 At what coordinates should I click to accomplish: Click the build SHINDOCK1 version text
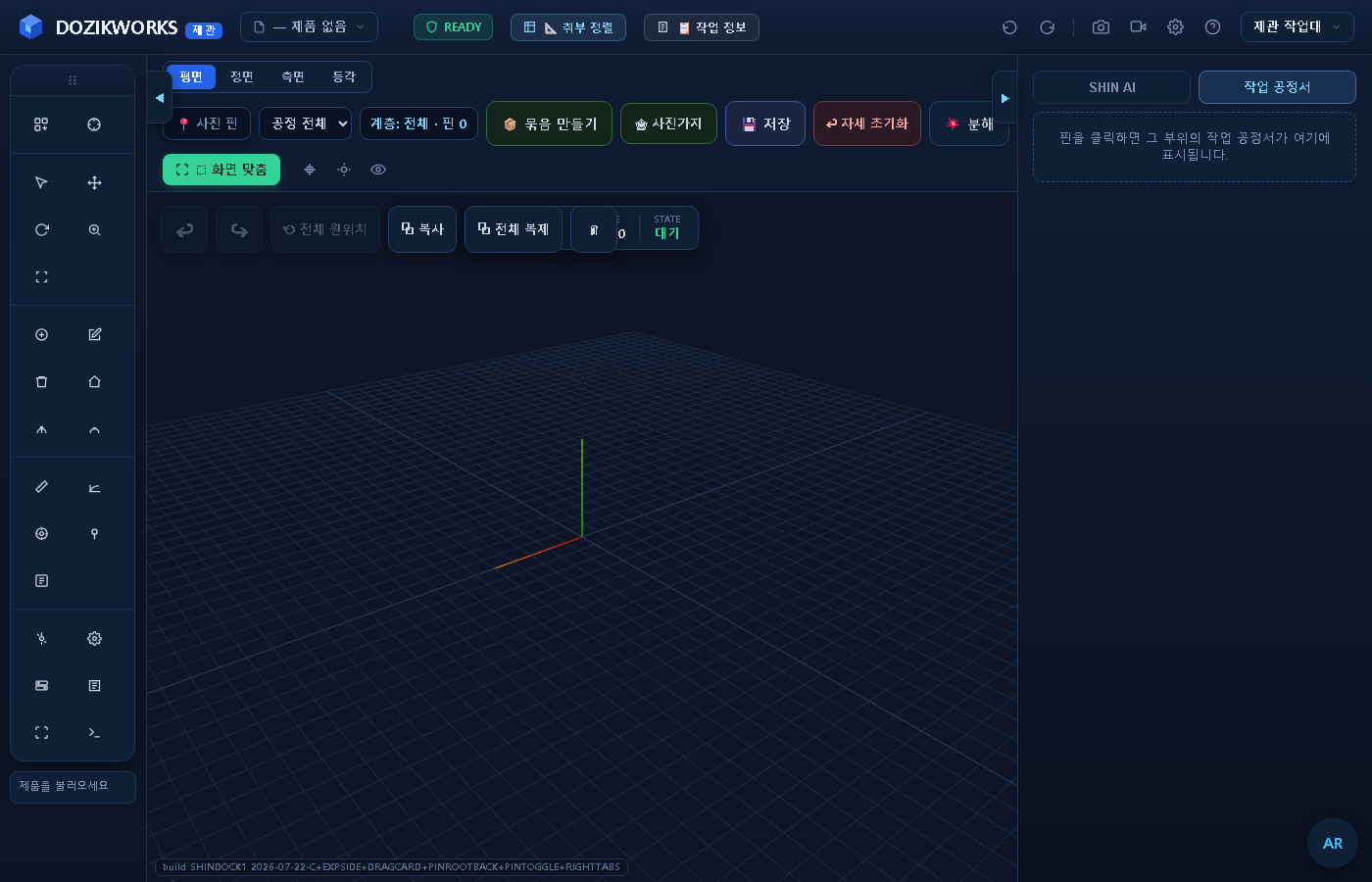coord(391,867)
